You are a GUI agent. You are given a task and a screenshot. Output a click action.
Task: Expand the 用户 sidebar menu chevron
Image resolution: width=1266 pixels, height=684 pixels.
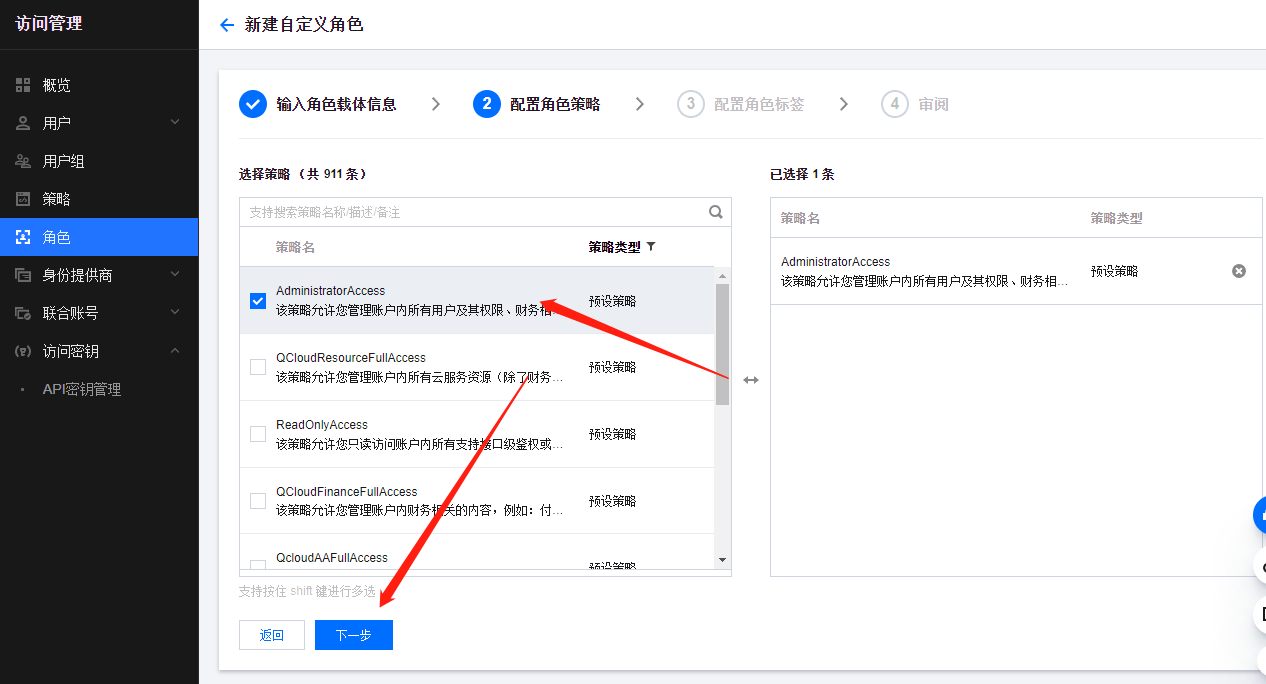[175, 123]
